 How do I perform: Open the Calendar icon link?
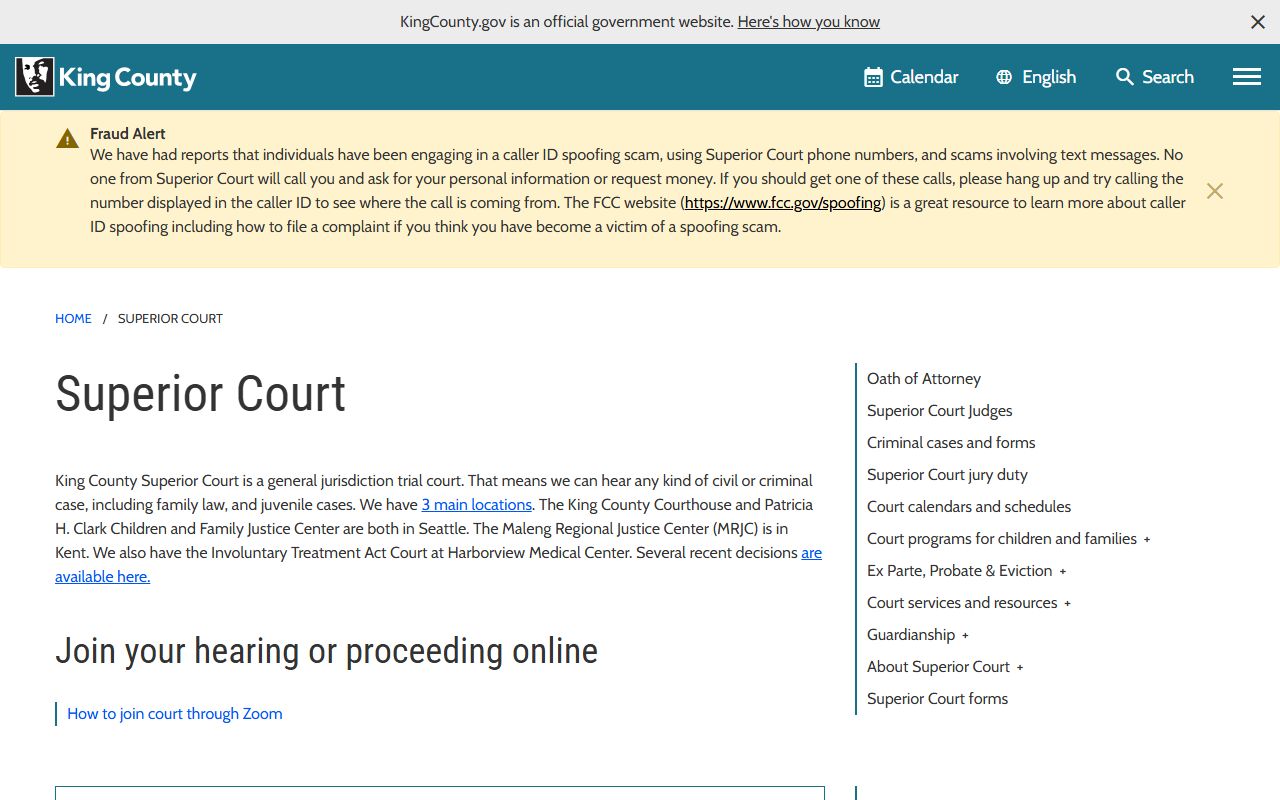[873, 77]
